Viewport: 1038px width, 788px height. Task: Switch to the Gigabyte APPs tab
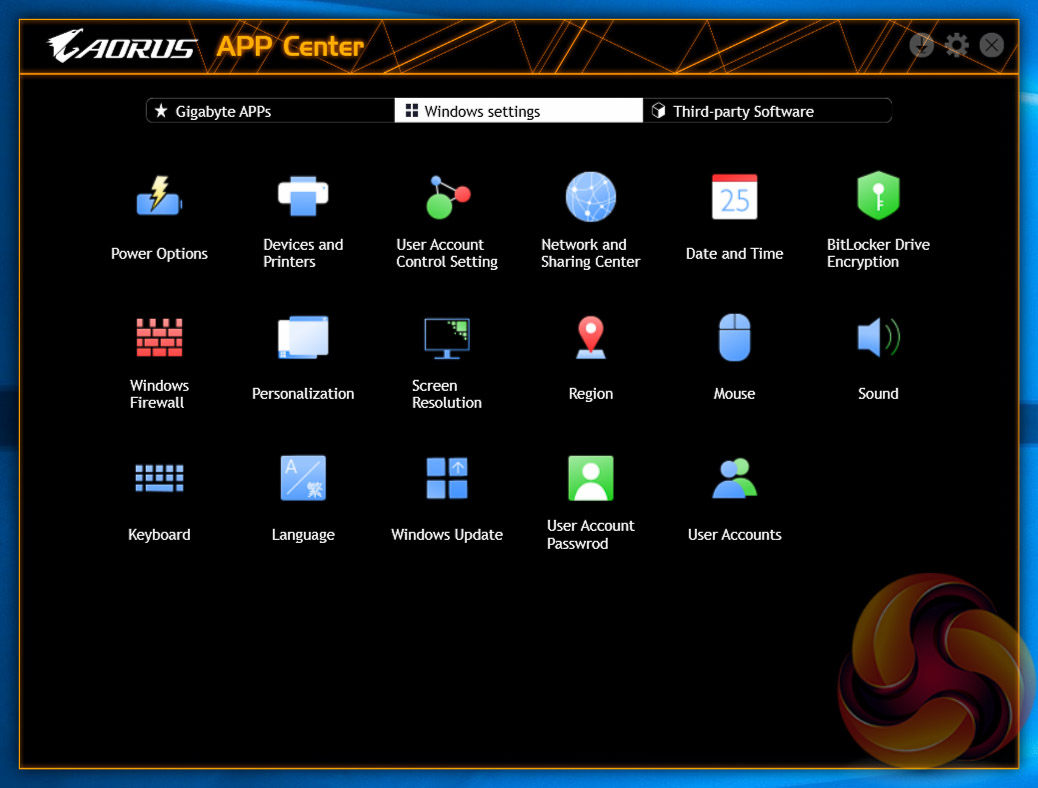click(270, 111)
